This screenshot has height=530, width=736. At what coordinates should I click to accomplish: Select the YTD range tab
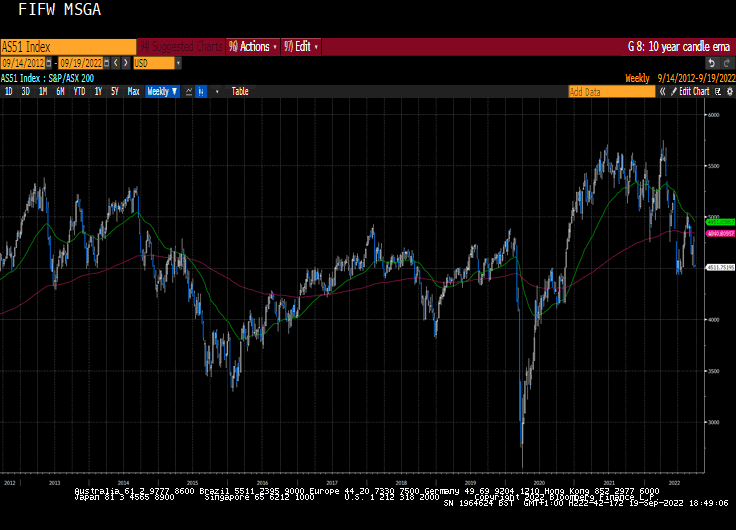(x=79, y=92)
